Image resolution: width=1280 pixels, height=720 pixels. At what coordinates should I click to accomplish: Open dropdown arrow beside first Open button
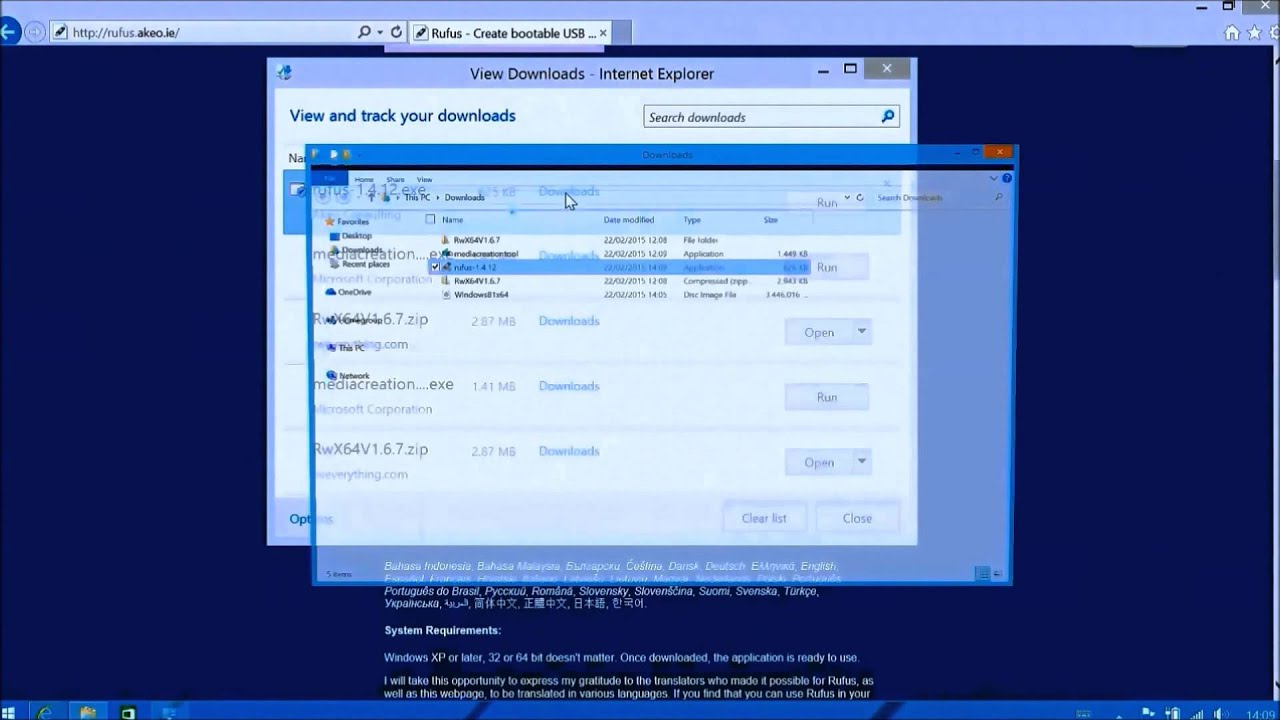coord(861,332)
